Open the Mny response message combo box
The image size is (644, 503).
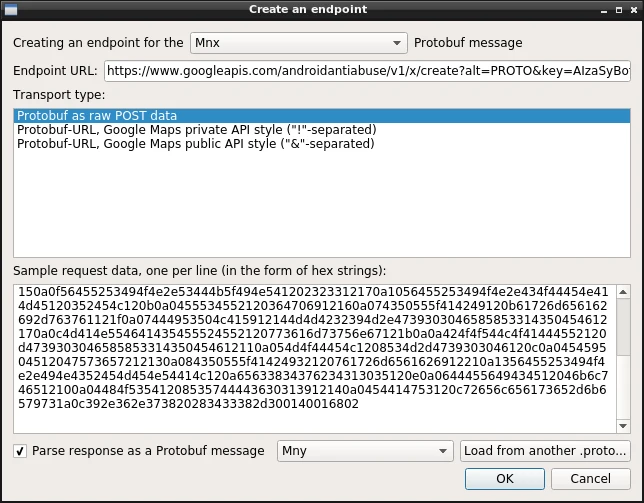coord(365,451)
